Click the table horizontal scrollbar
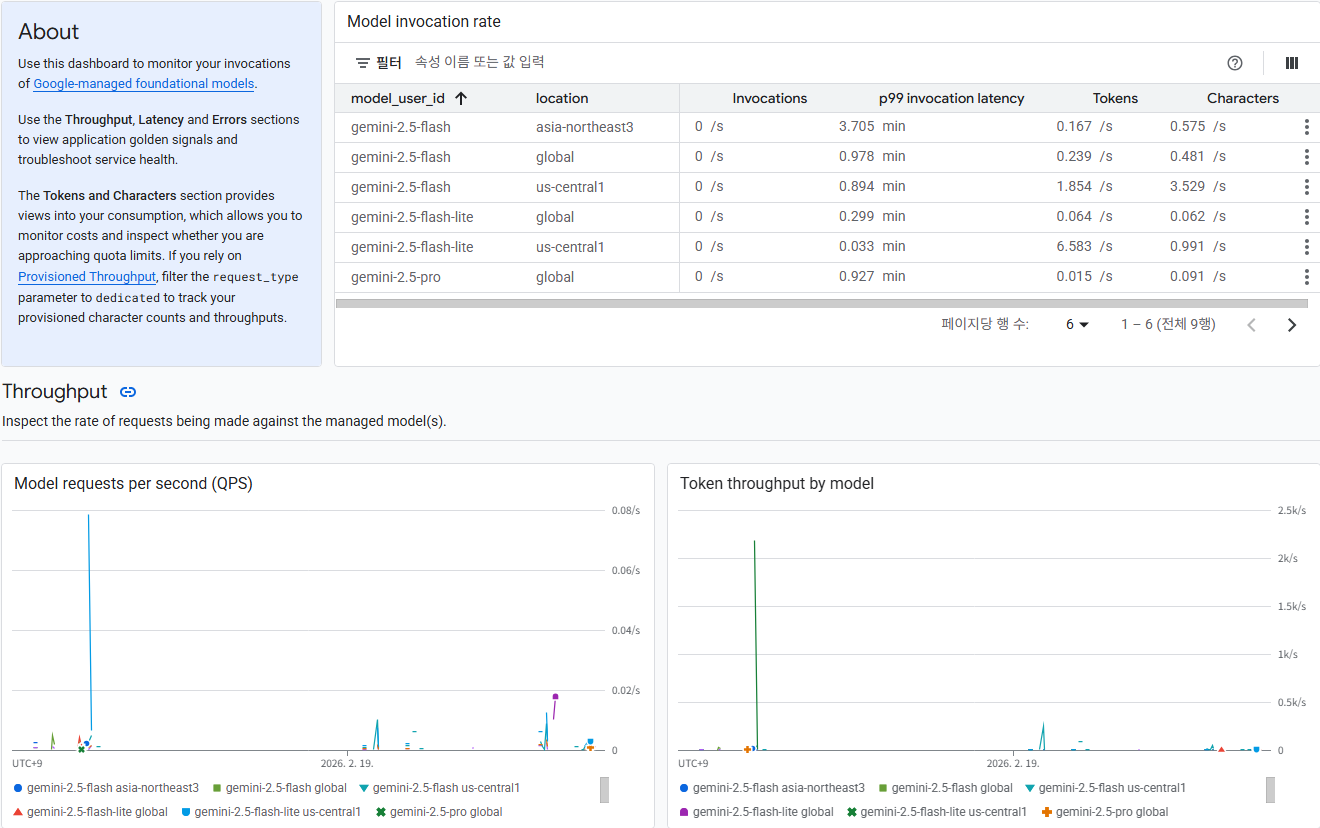The image size is (1320, 828). (x=821, y=303)
